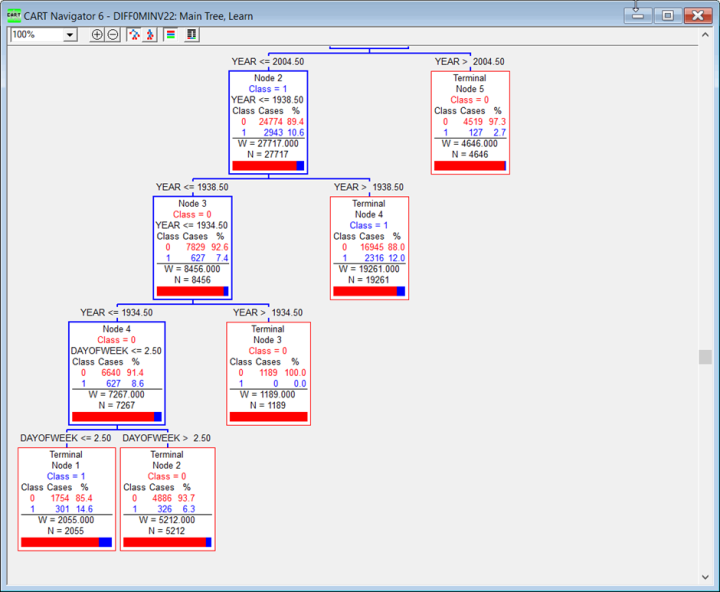Click the zoom percentage field showing 100%
The width and height of the screenshot is (720, 592).
coord(35,35)
